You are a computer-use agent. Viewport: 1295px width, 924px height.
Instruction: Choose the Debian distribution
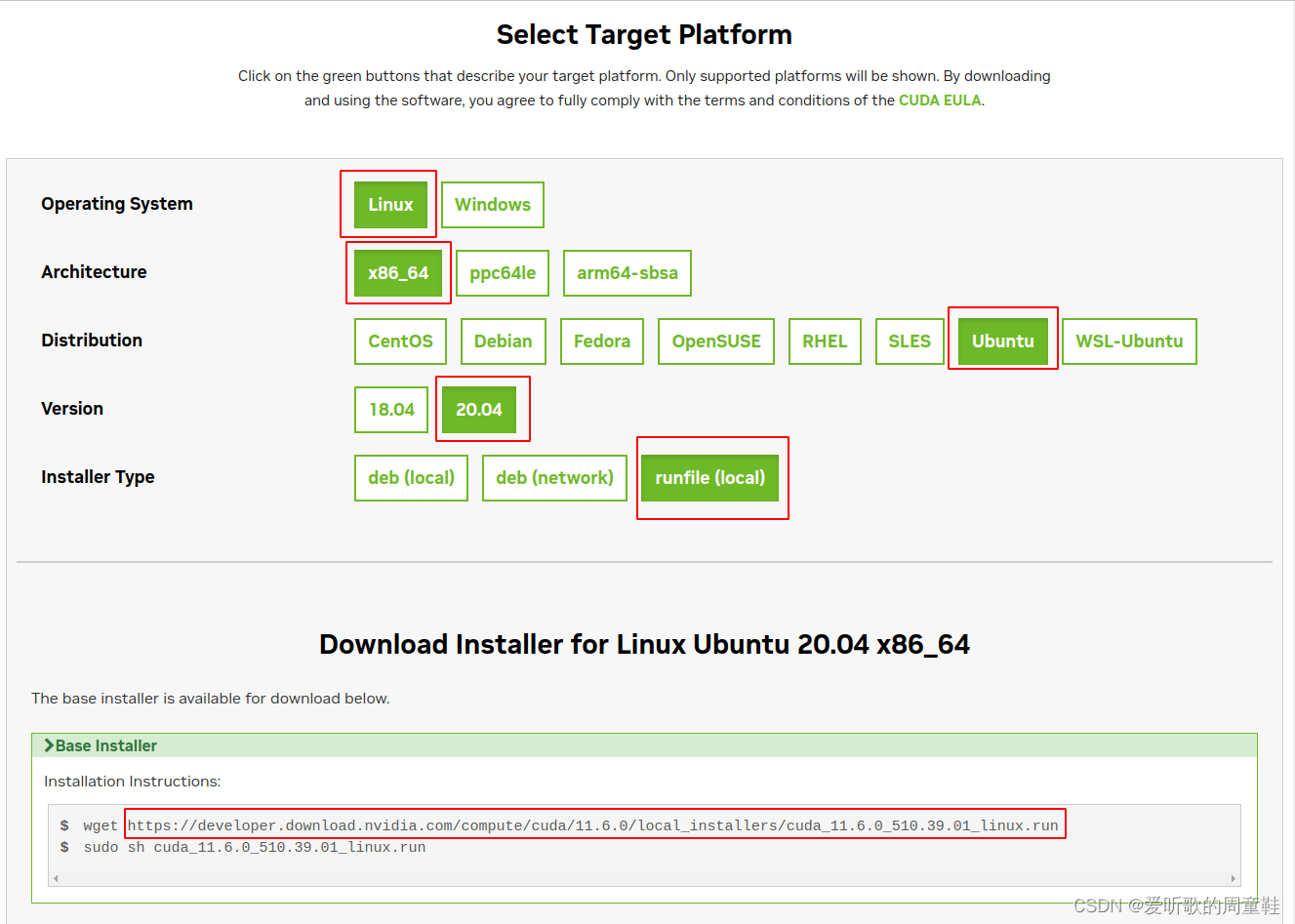tap(503, 341)
